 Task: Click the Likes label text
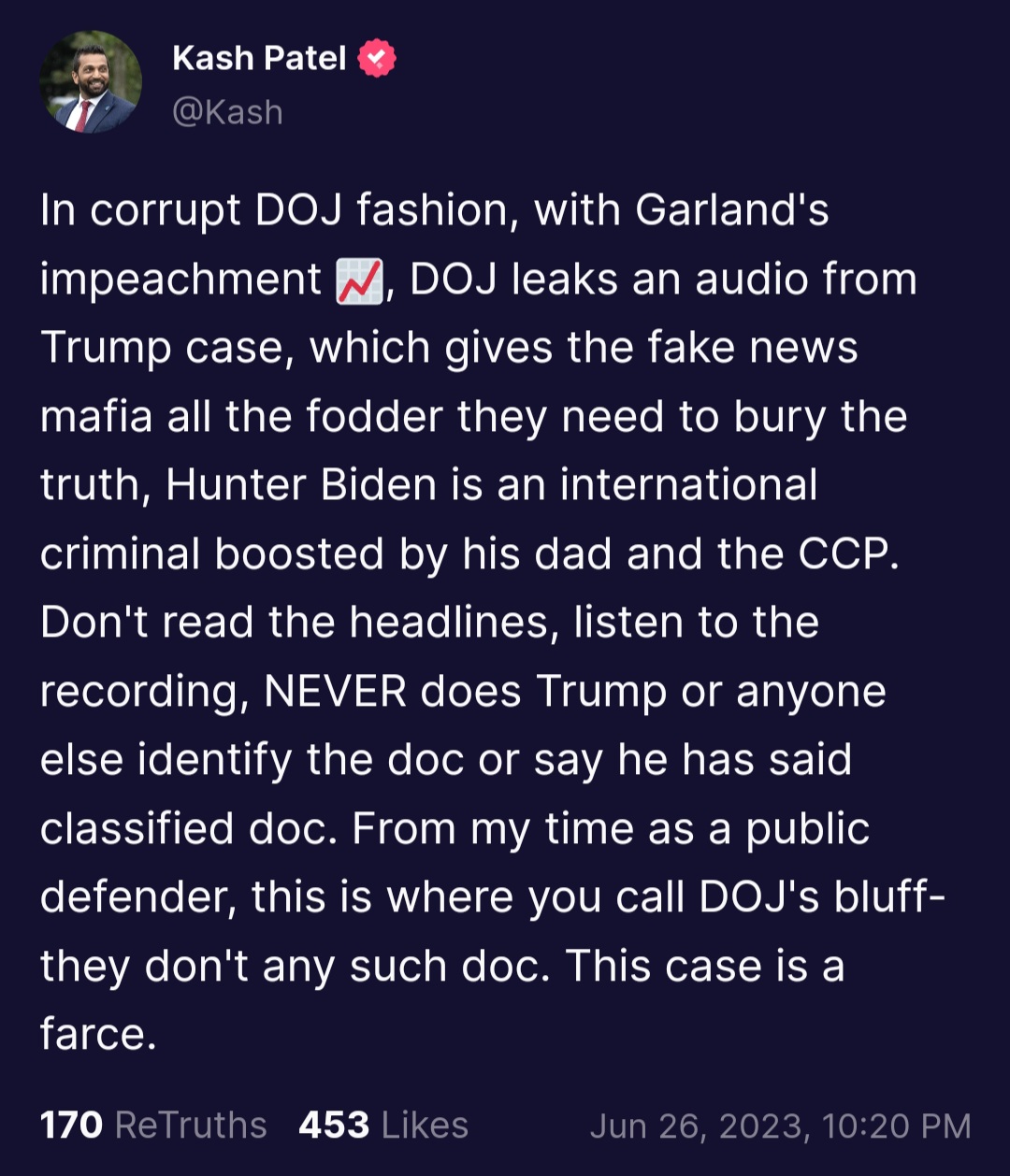pos(425,1125)
